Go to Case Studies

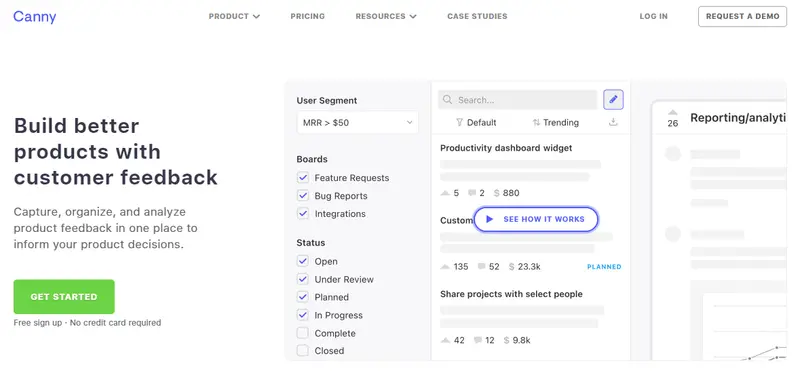coord(477,16)
